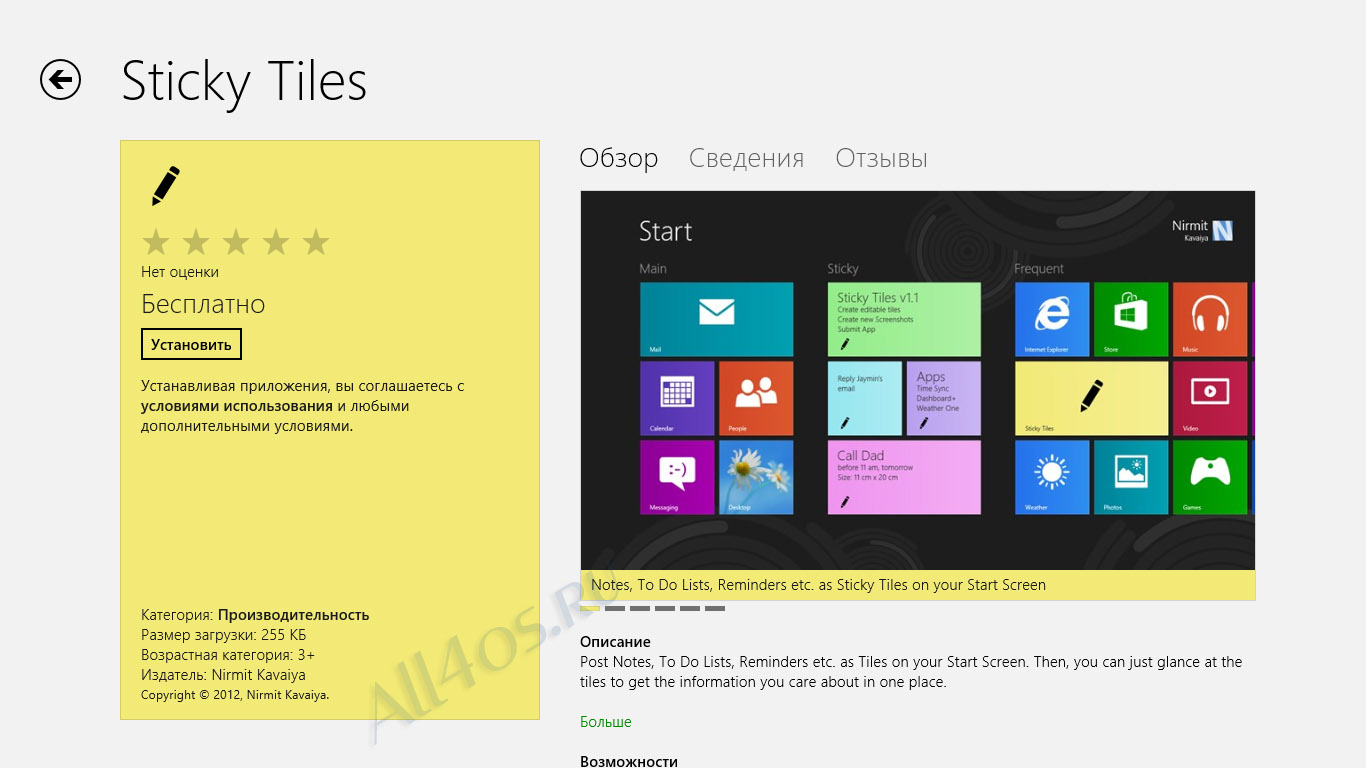Viewport: 1366px width, 768px height.
Task: Click the Sticky Tiles page title
Action: point(244,82)
